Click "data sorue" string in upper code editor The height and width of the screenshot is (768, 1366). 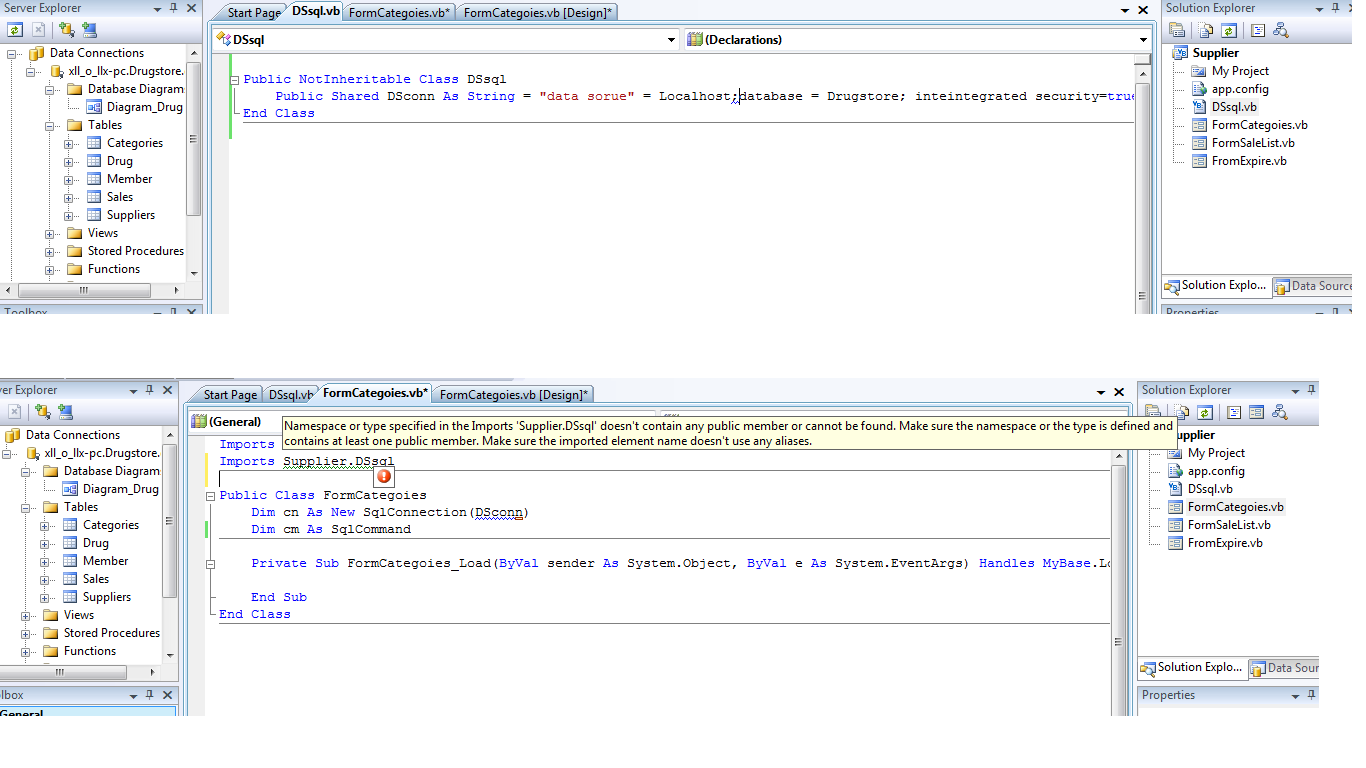coord(586,97)
